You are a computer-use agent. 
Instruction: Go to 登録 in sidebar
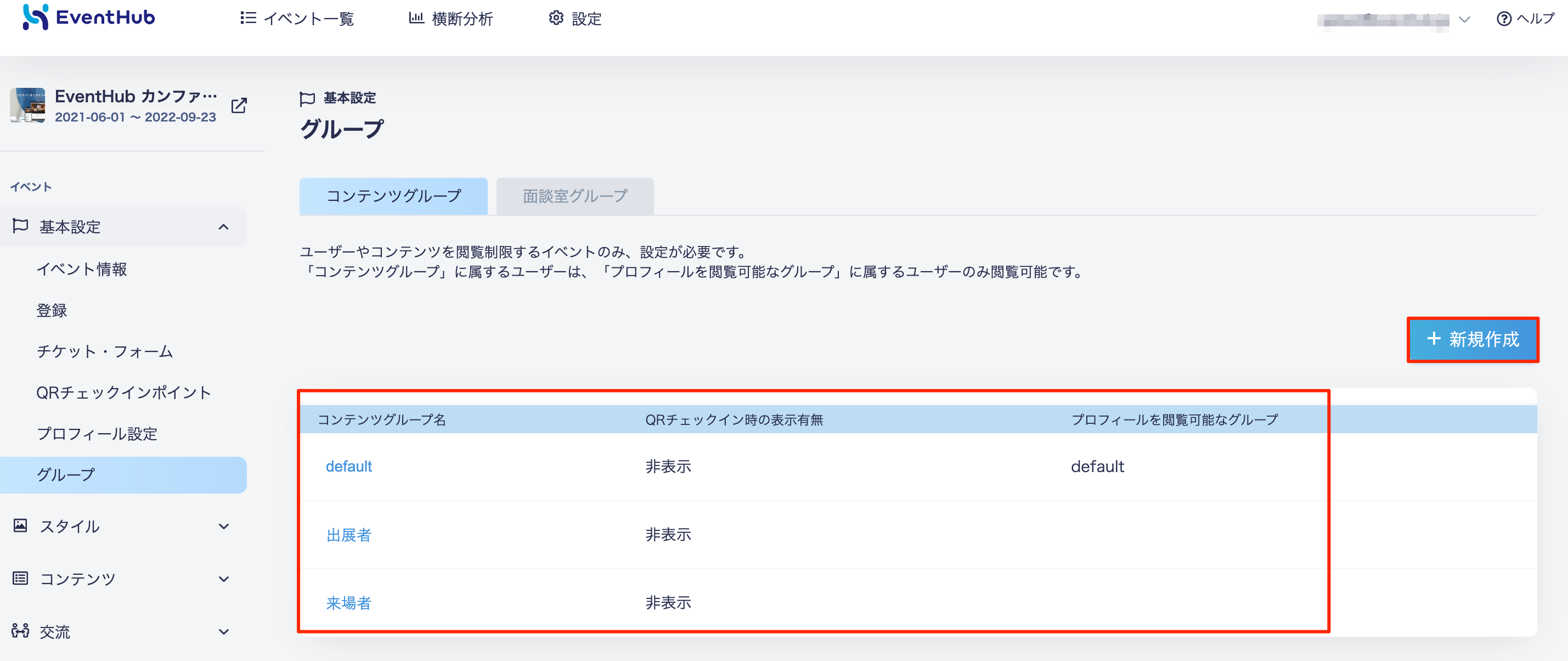(x=52, y=311)
